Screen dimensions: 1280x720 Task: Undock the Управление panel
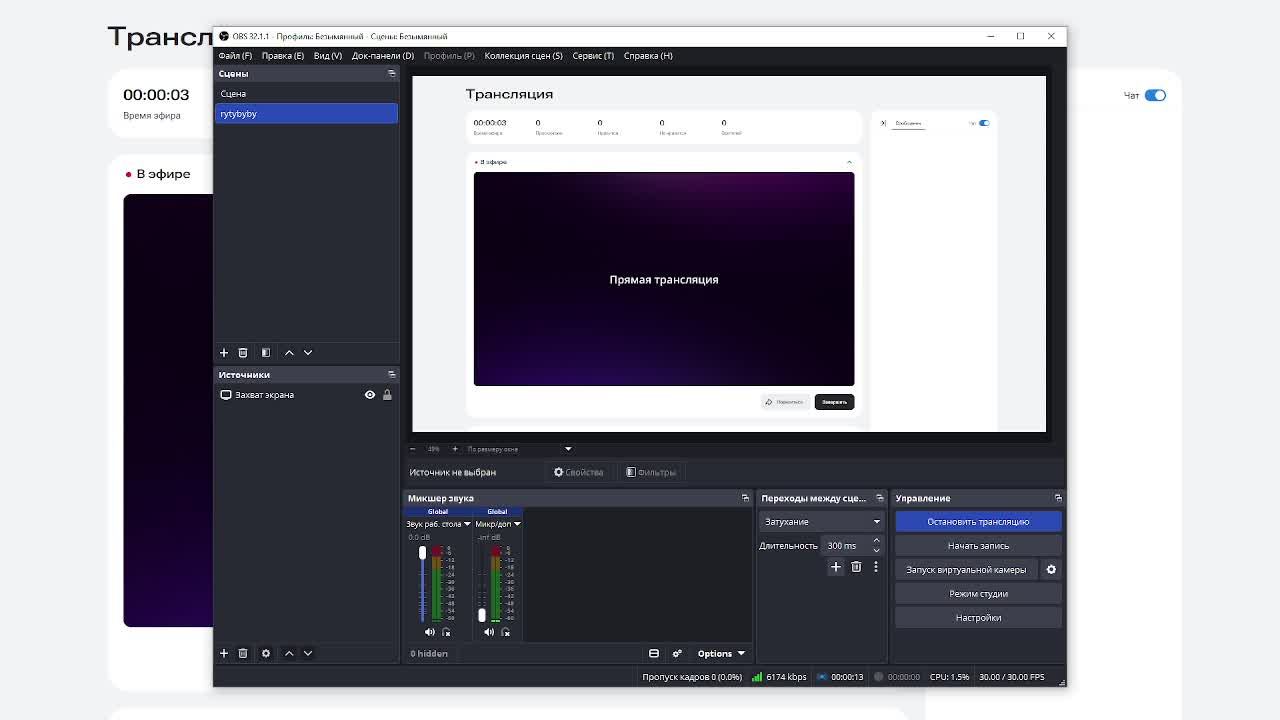pyautogui.click(x=1058, y=498)
